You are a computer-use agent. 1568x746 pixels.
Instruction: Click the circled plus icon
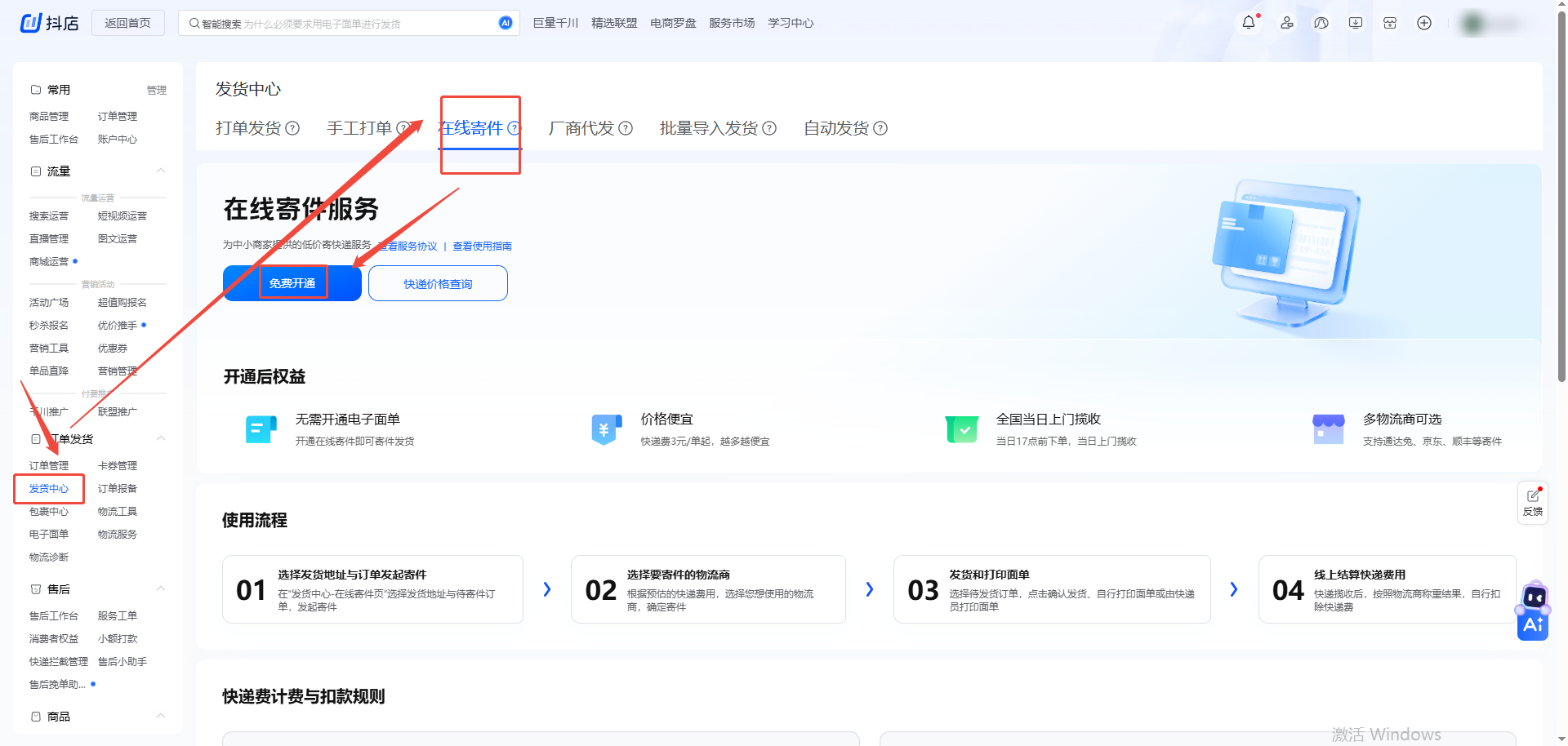pyautogui.click(x=1424, y=23)
